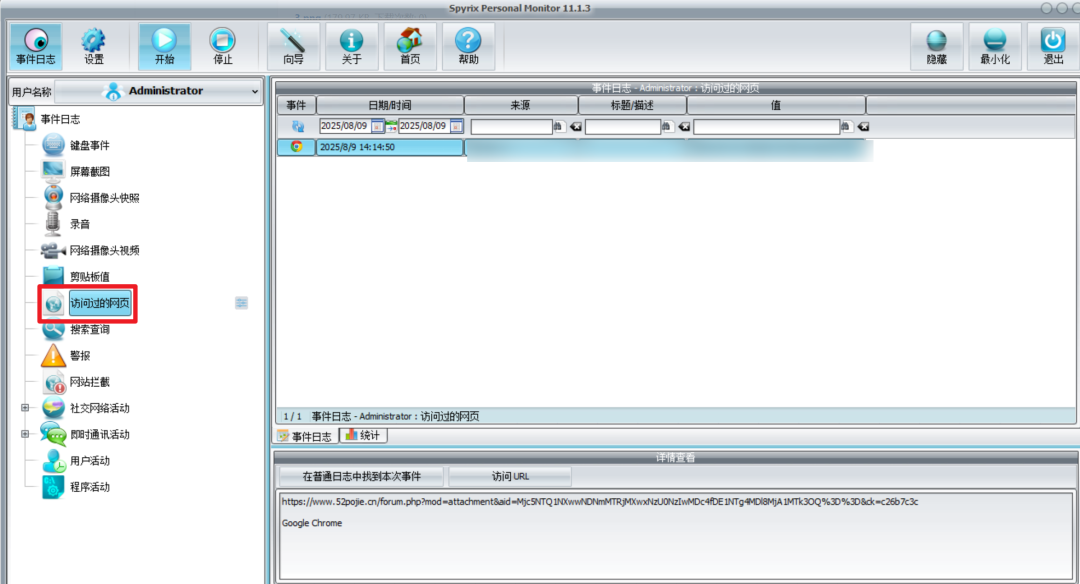
Task: Select 剪贴板值 clipboard item
Action: tap(90, 277)
